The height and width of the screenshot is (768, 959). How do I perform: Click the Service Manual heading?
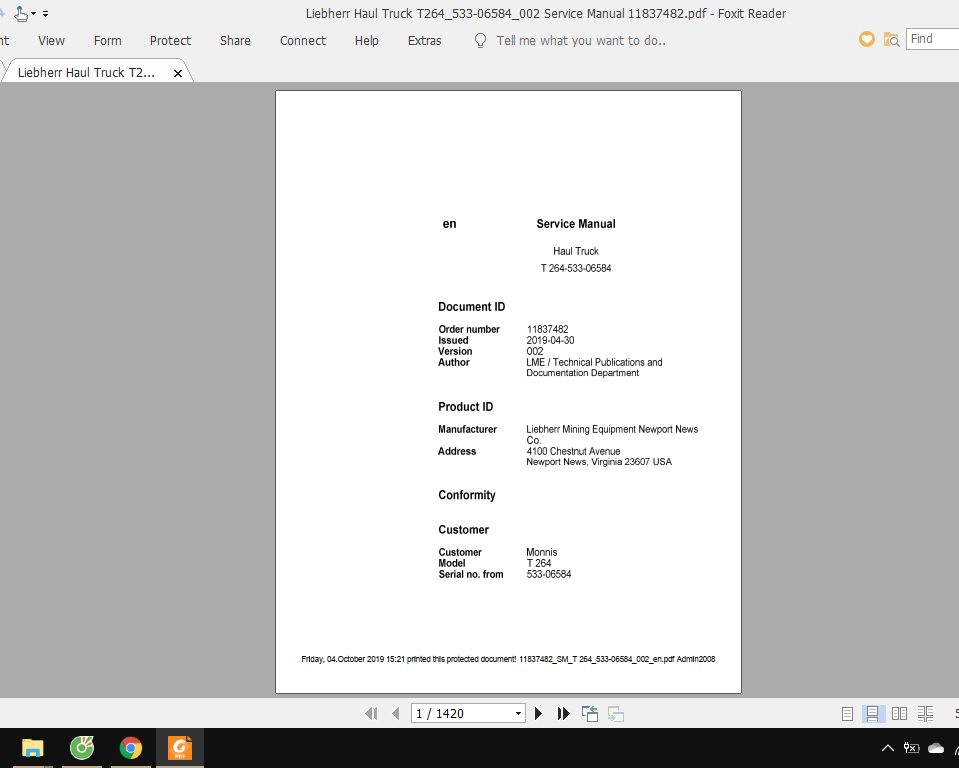[x=576, y=224]
